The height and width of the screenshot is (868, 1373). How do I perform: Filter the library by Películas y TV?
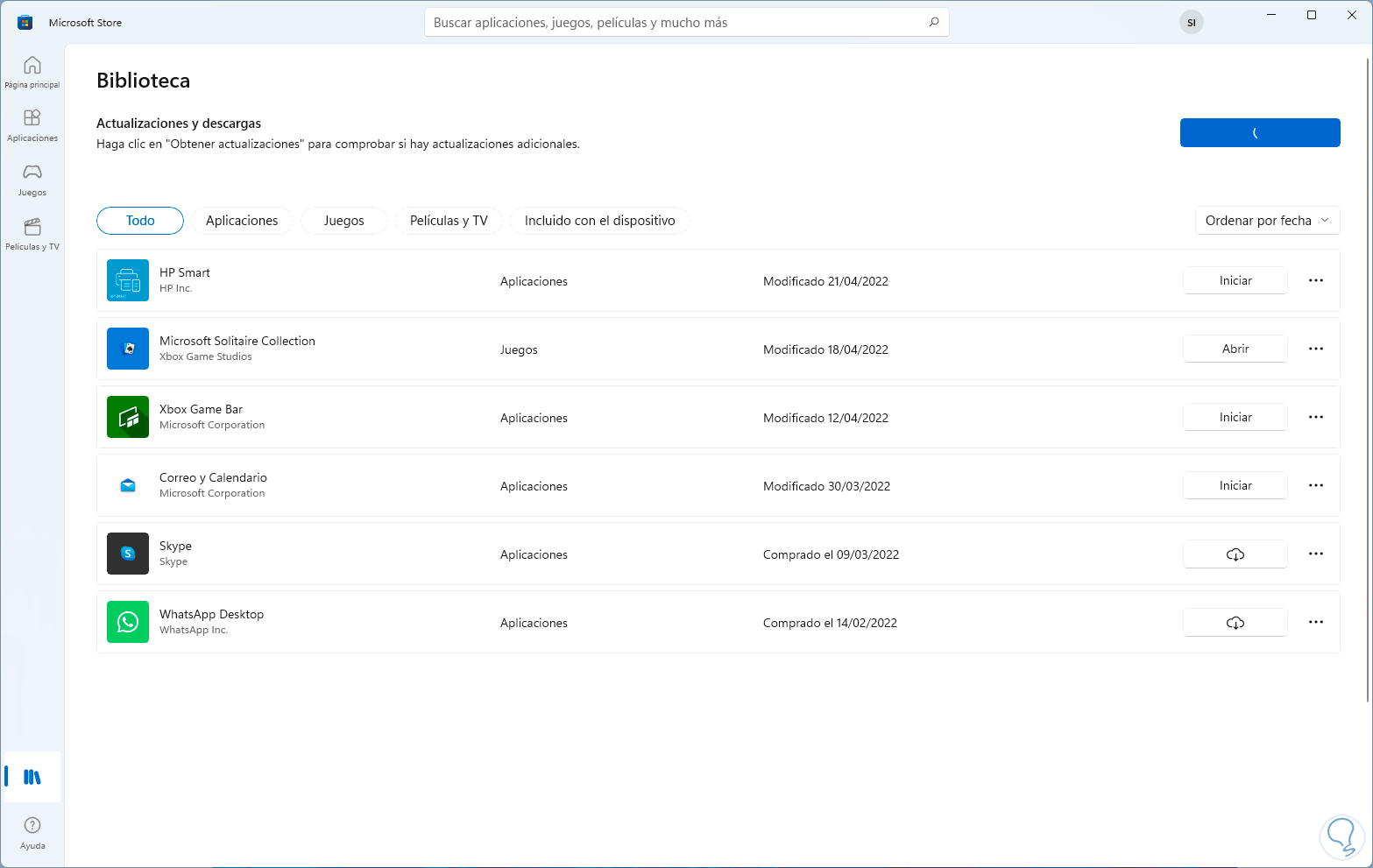point(449,221)
